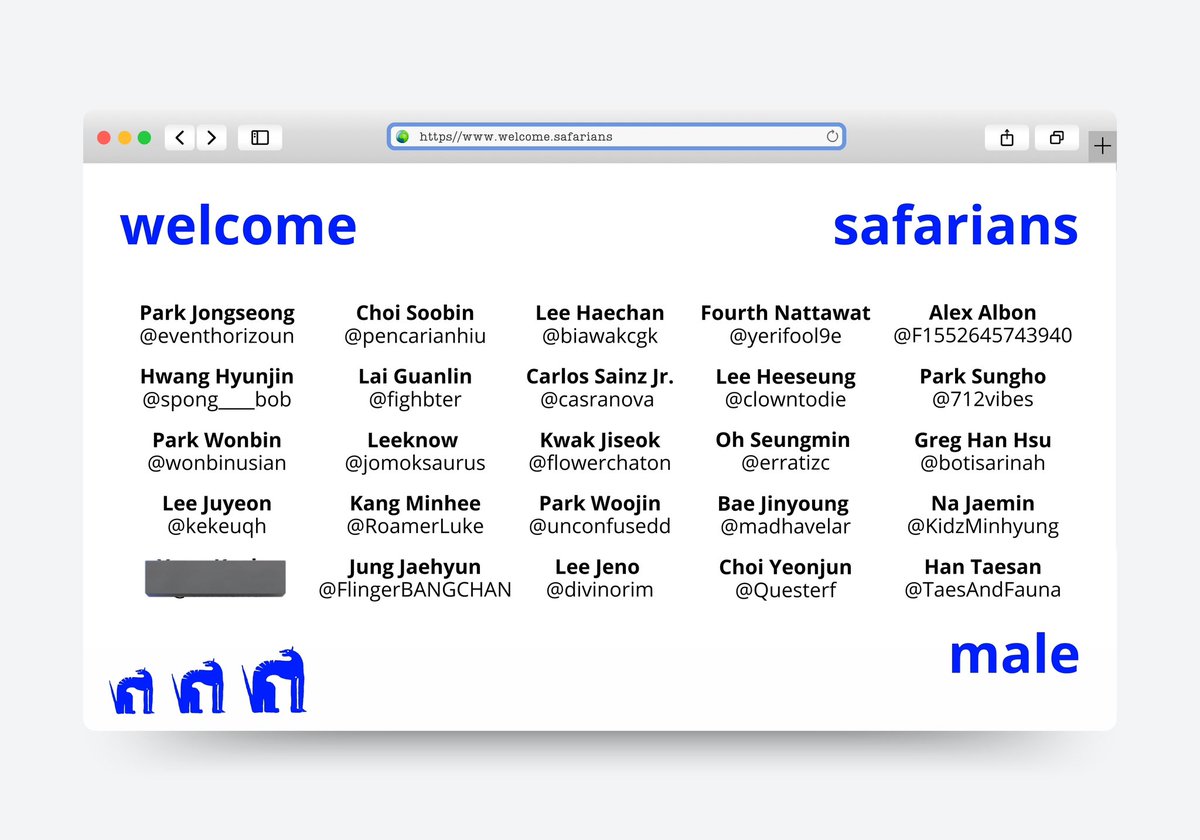This screenshot has width=1200, height=840.
Task: Open handle @eventhorizoun
Action: [217, 336]
